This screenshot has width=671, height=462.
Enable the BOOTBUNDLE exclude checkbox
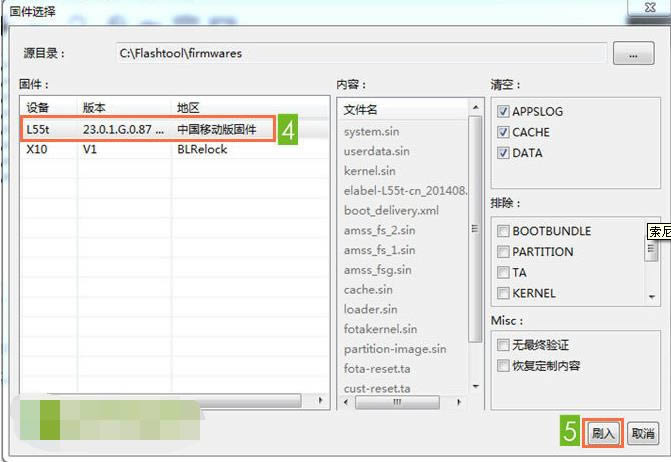click(x=503, y=231)
